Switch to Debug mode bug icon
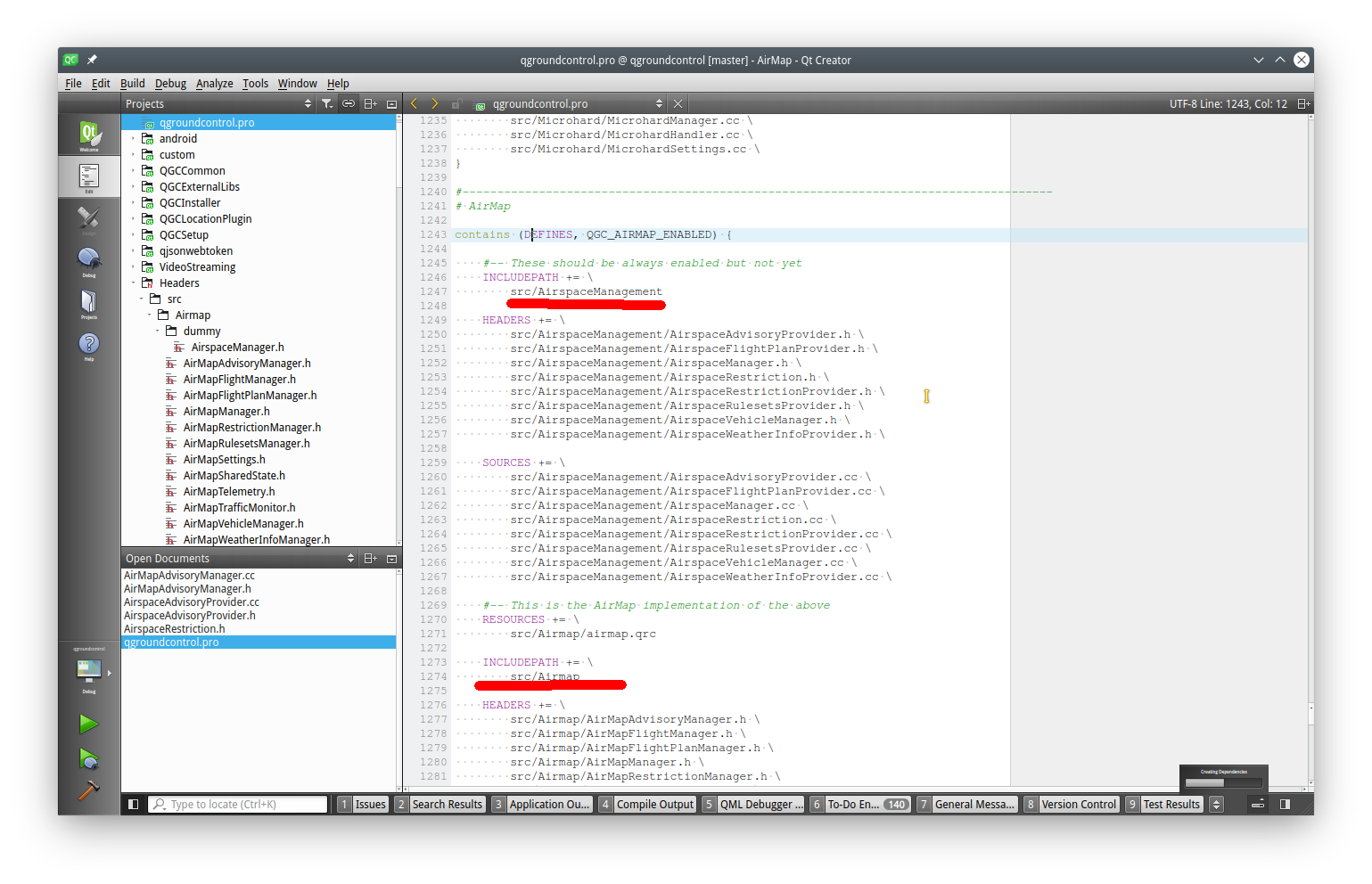1372x884 pixels. [x=89, y=261]
